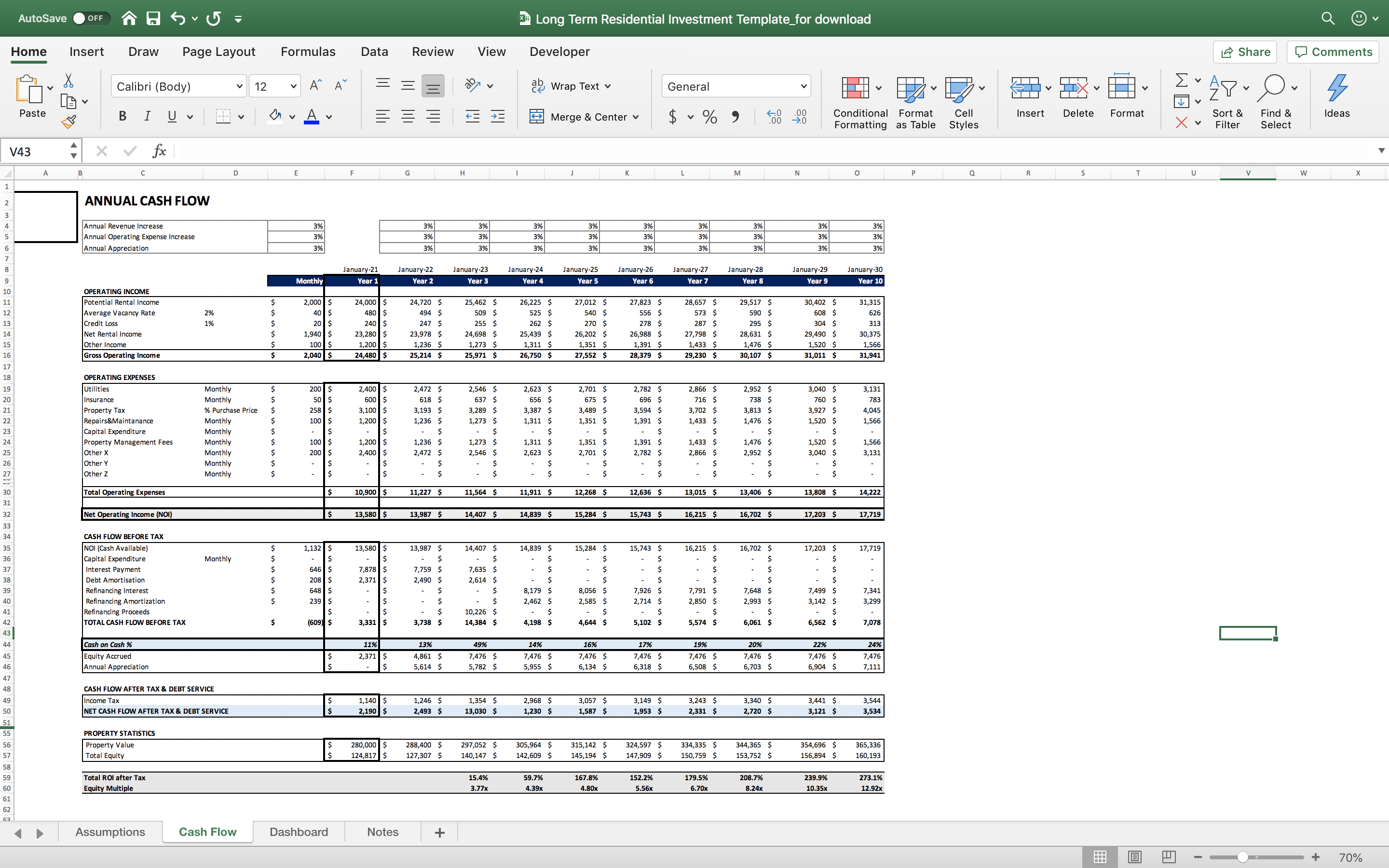Add new sheet with plus button

pos(440,832)
